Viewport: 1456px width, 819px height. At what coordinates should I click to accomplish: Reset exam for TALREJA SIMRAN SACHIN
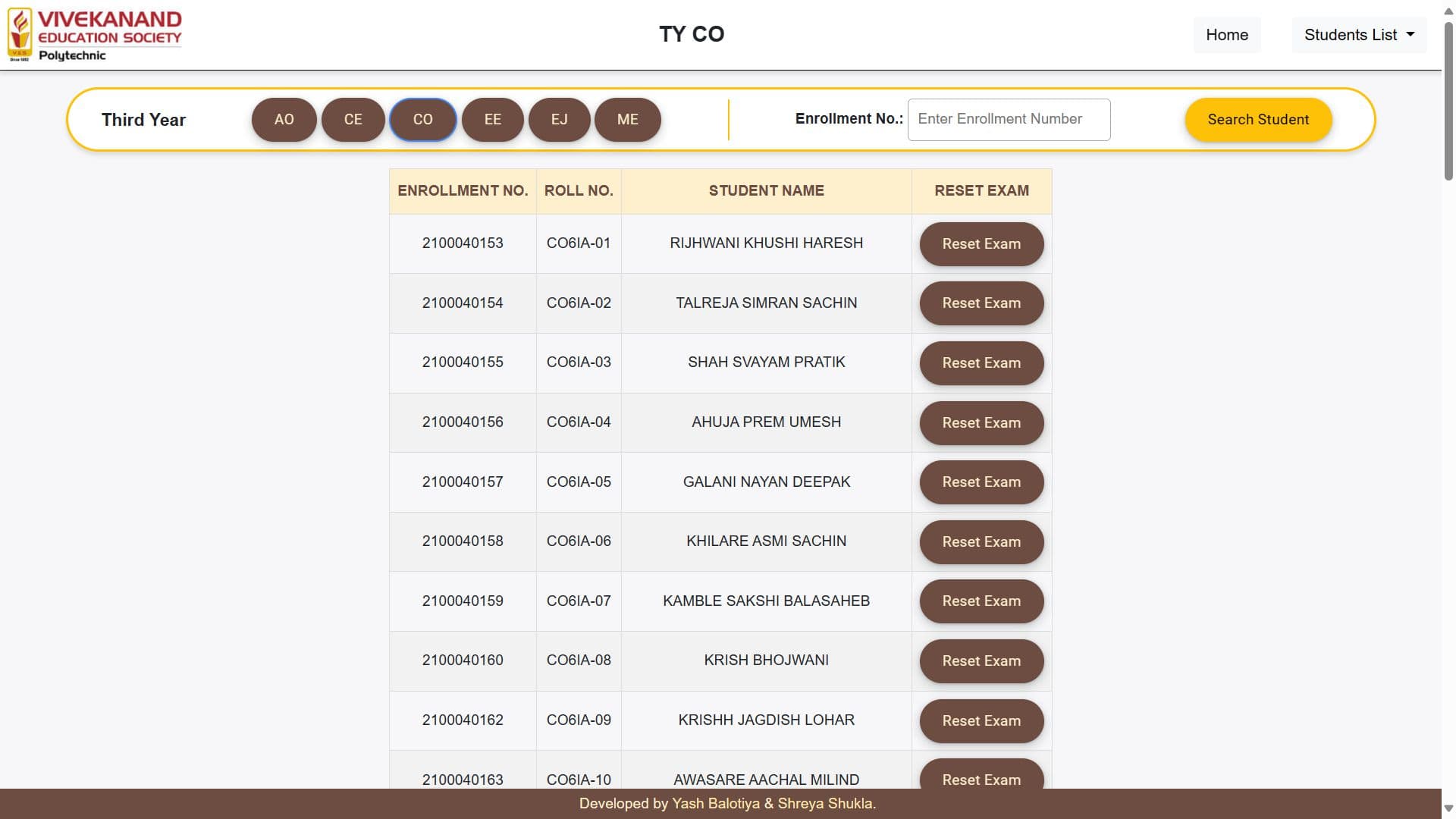click(981, 303)
